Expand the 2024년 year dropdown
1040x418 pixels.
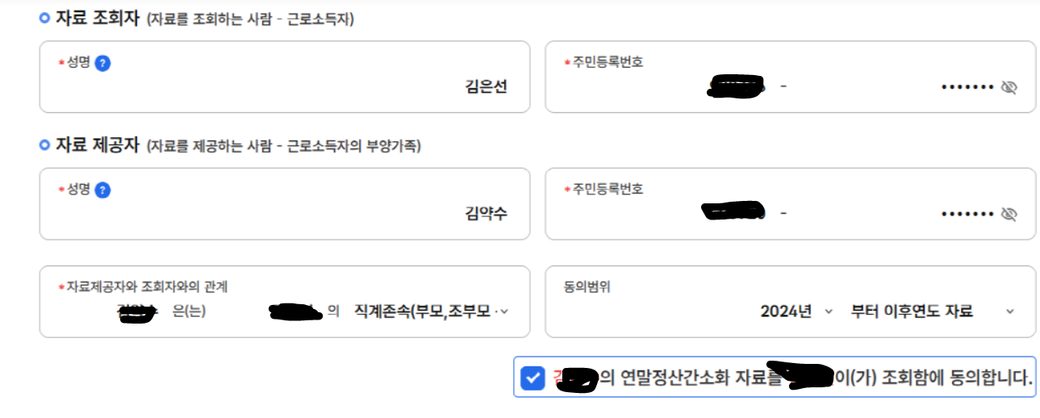coord(796,311)
